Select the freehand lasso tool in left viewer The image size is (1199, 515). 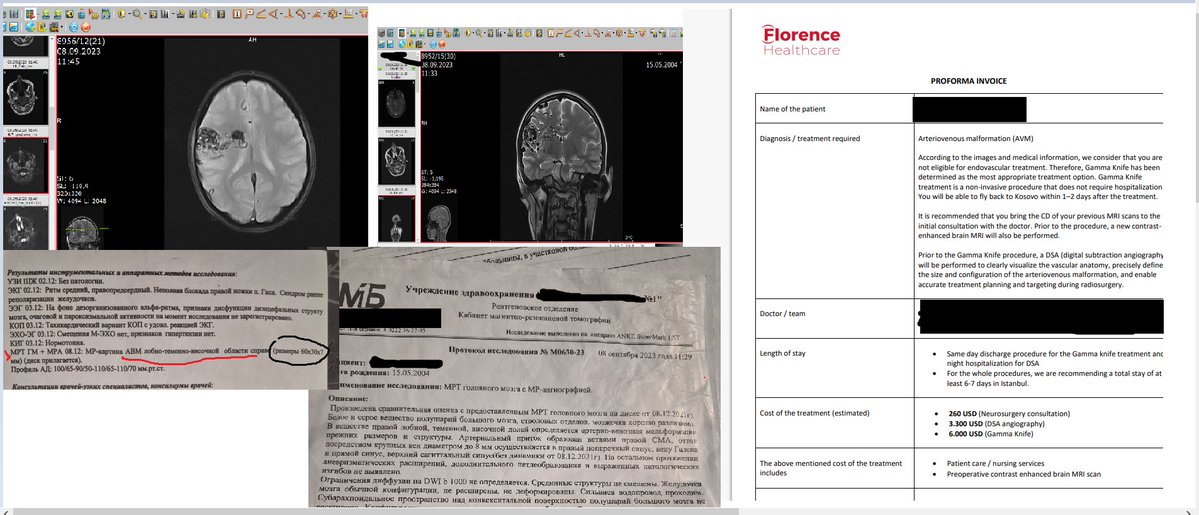pyautogui.click(x=301, y=14)
